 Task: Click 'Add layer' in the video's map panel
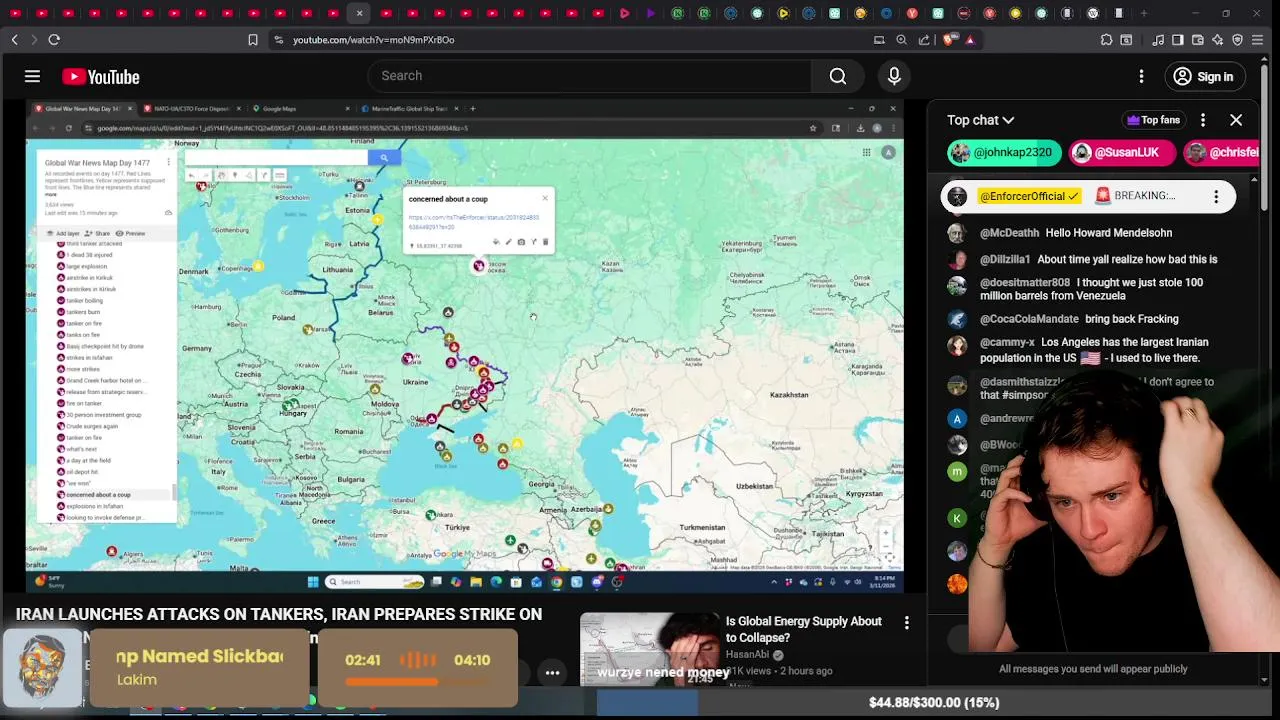64,233
